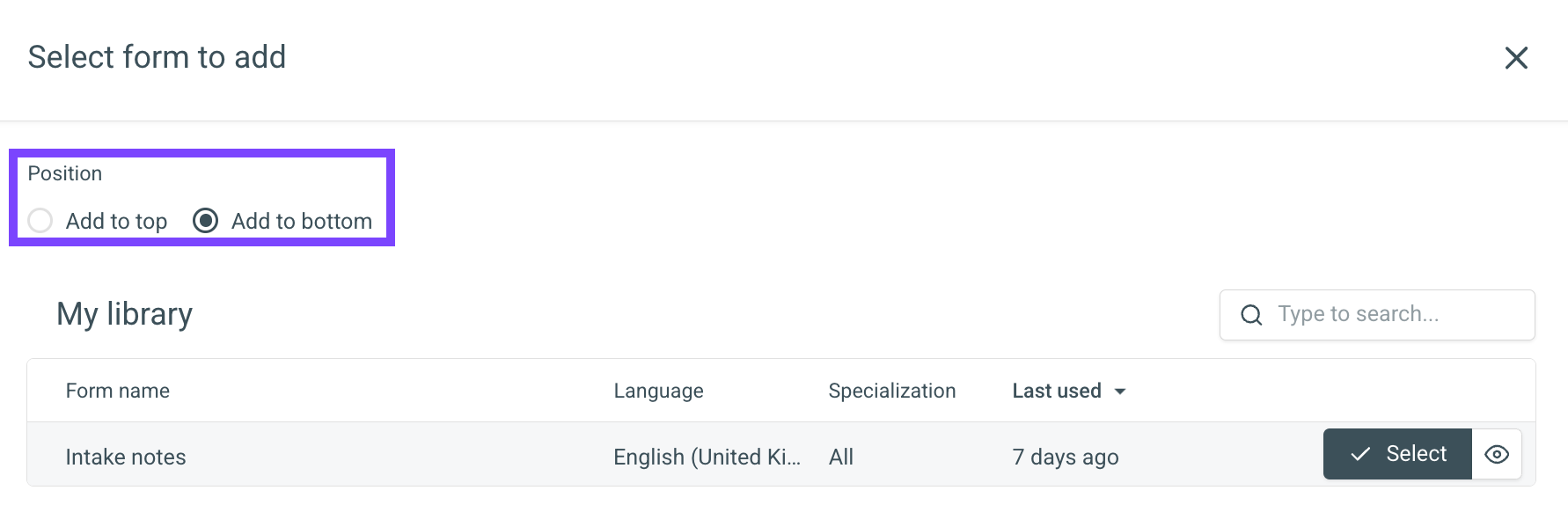Click the 'Add to bottom' label text
Screen dimensions: 1568x505
coord(301,222)
